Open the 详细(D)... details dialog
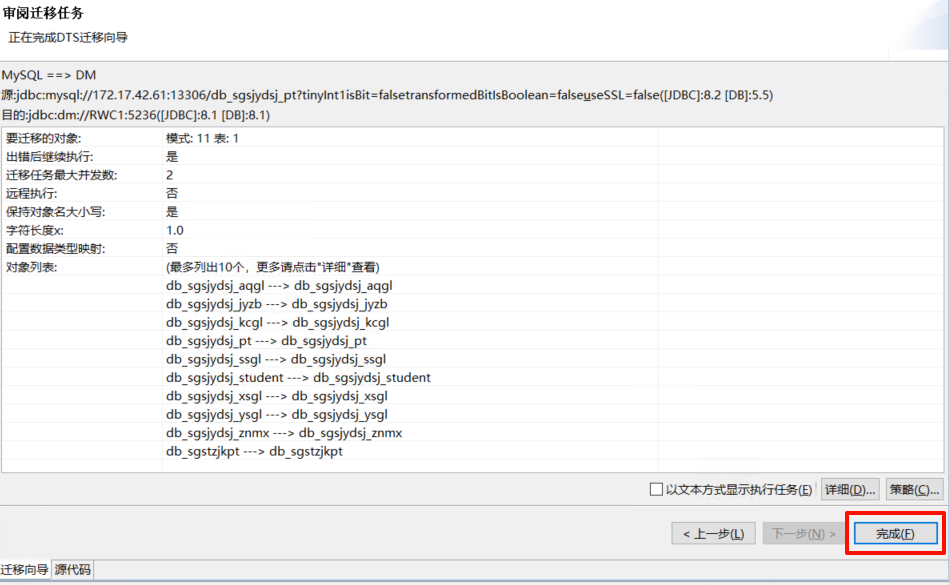Image resolution: width=949 pixels, height=585 pixels. click(x=850, y=490)
